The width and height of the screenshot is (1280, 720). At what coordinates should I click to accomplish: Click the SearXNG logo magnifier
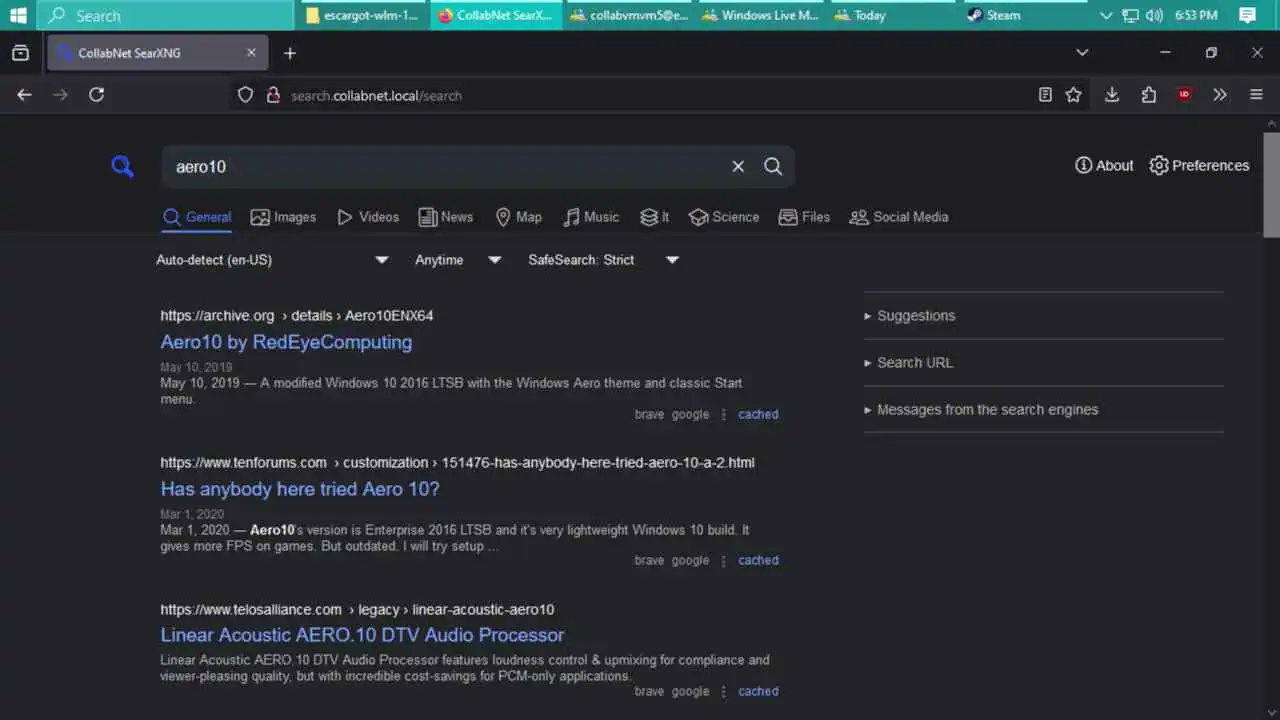pyautogui.click(x=122, y=167)
